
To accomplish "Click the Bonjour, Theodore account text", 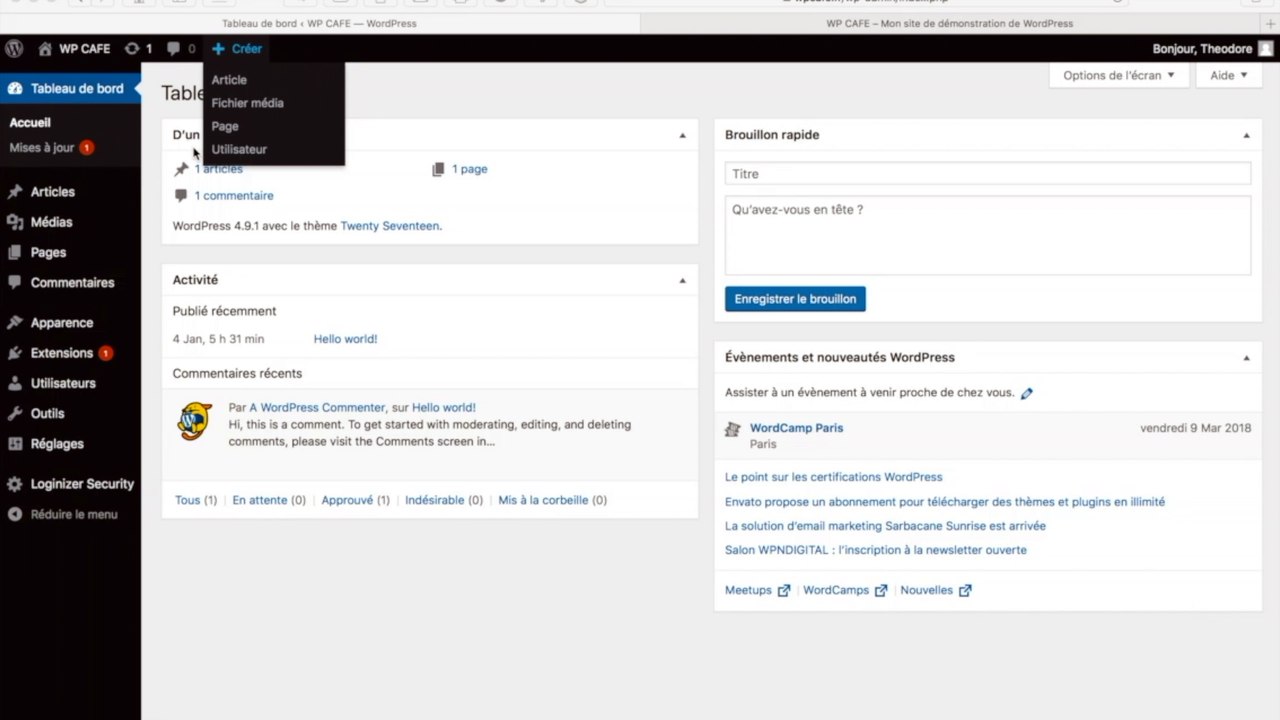I will click(x=1202, y=49).
